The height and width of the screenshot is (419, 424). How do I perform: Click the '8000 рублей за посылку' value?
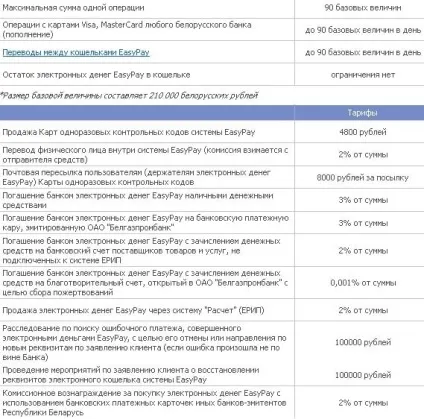point(363,178)
